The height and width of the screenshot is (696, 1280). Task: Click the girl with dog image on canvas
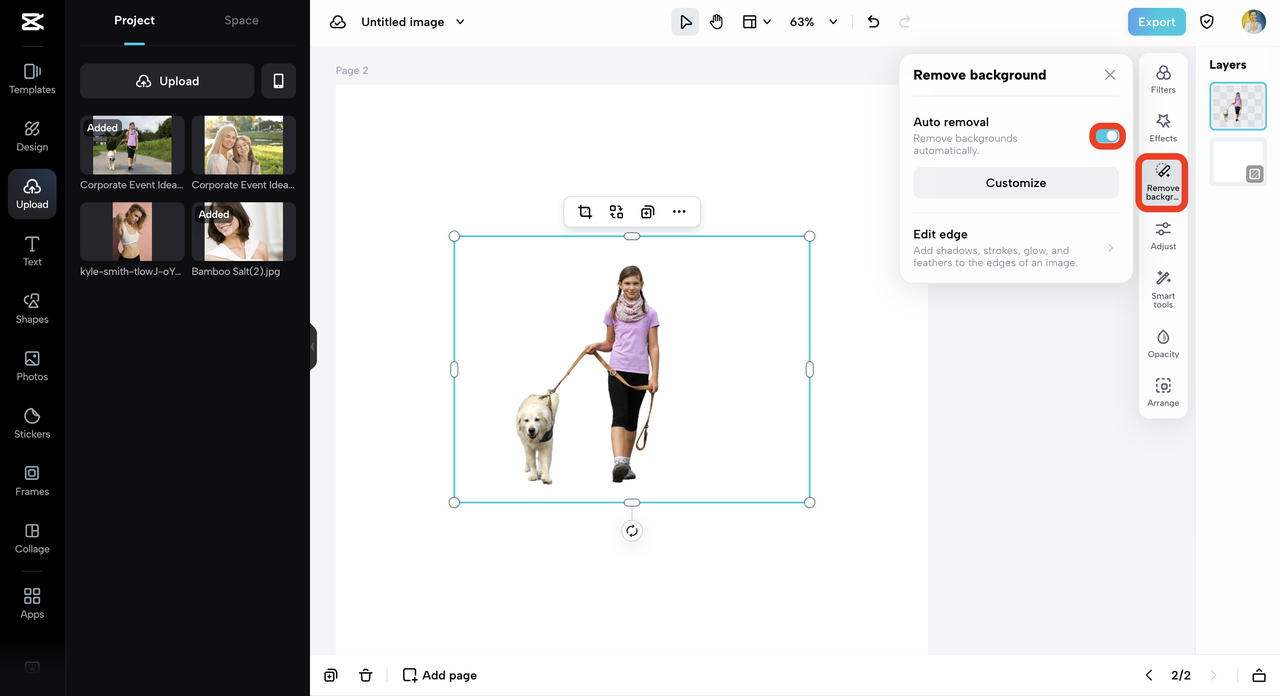[632, 369]
